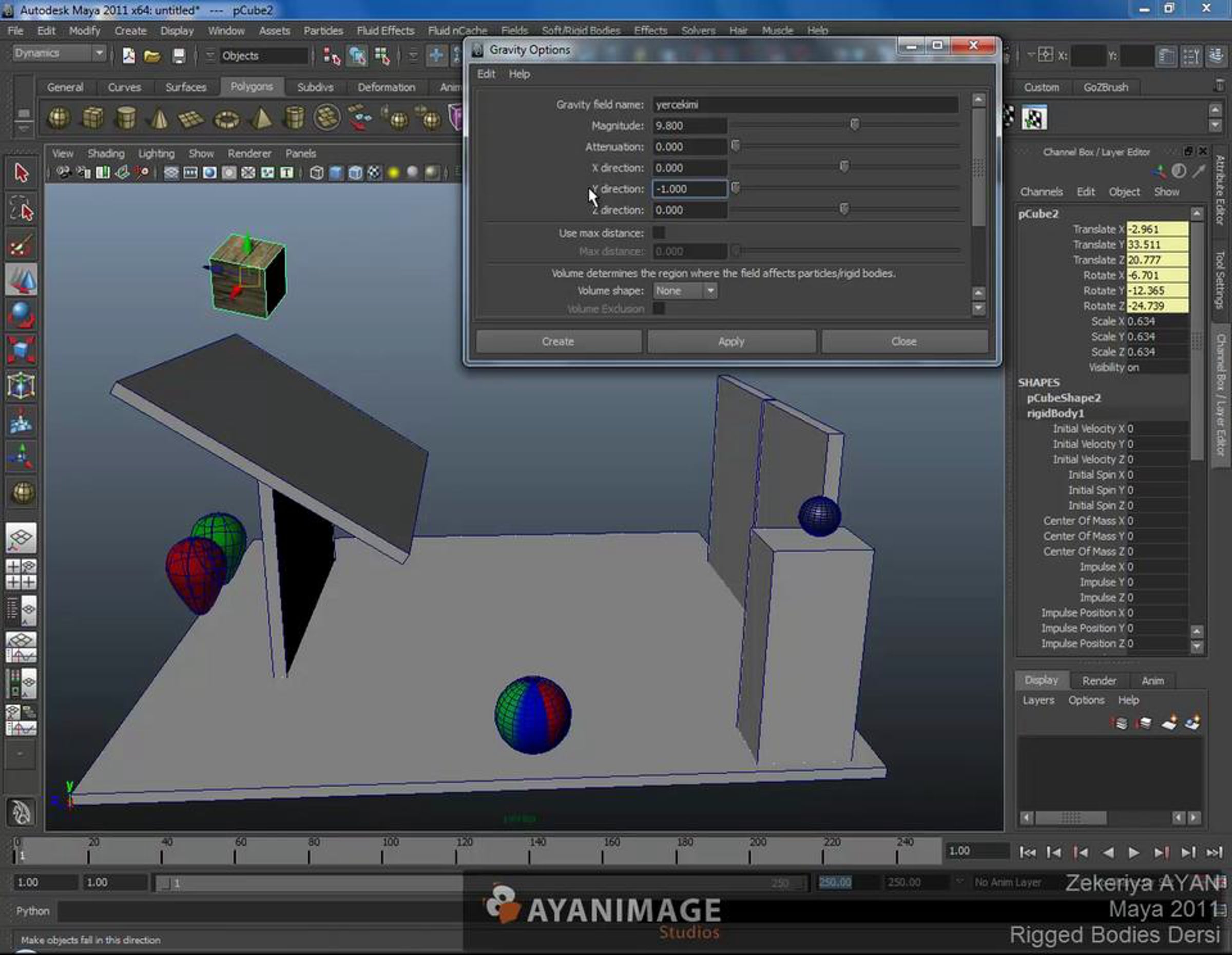Select the Paint Selection tool
This screenshot has height=955, width=1232.
click(x=22, y=245)
